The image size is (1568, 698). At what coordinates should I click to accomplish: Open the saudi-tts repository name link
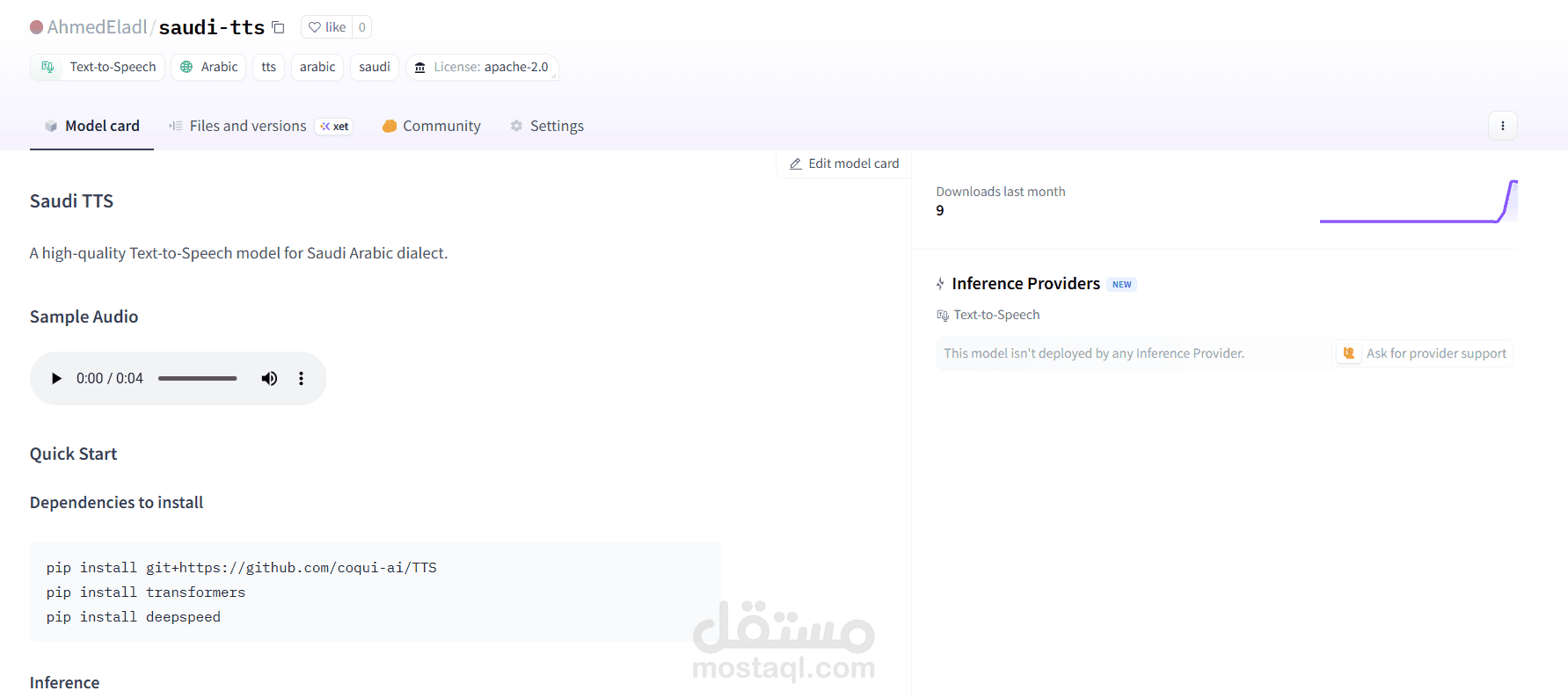(x=212, y=27)
